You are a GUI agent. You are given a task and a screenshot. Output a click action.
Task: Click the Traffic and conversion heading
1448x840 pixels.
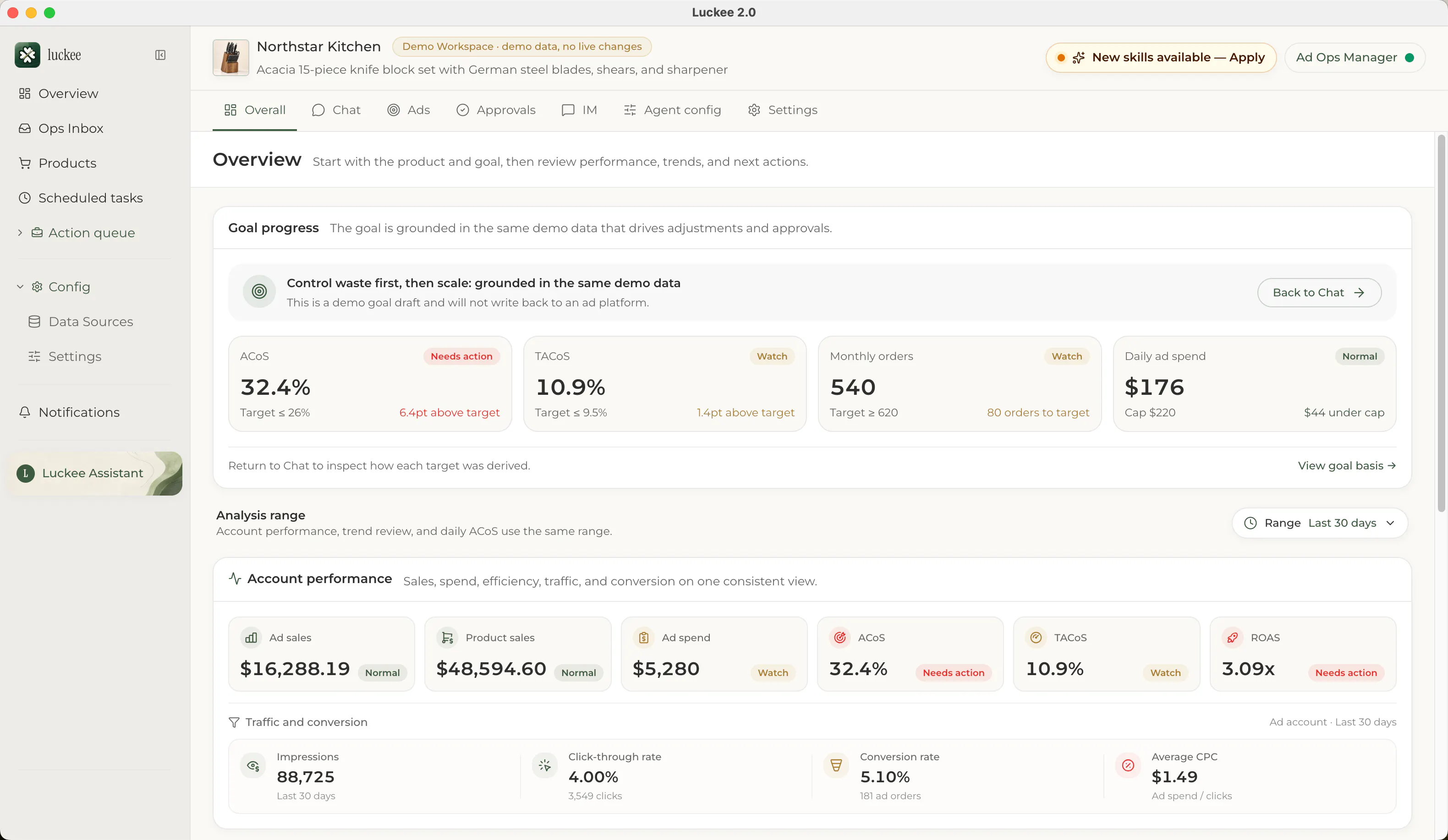click(306, 722)
